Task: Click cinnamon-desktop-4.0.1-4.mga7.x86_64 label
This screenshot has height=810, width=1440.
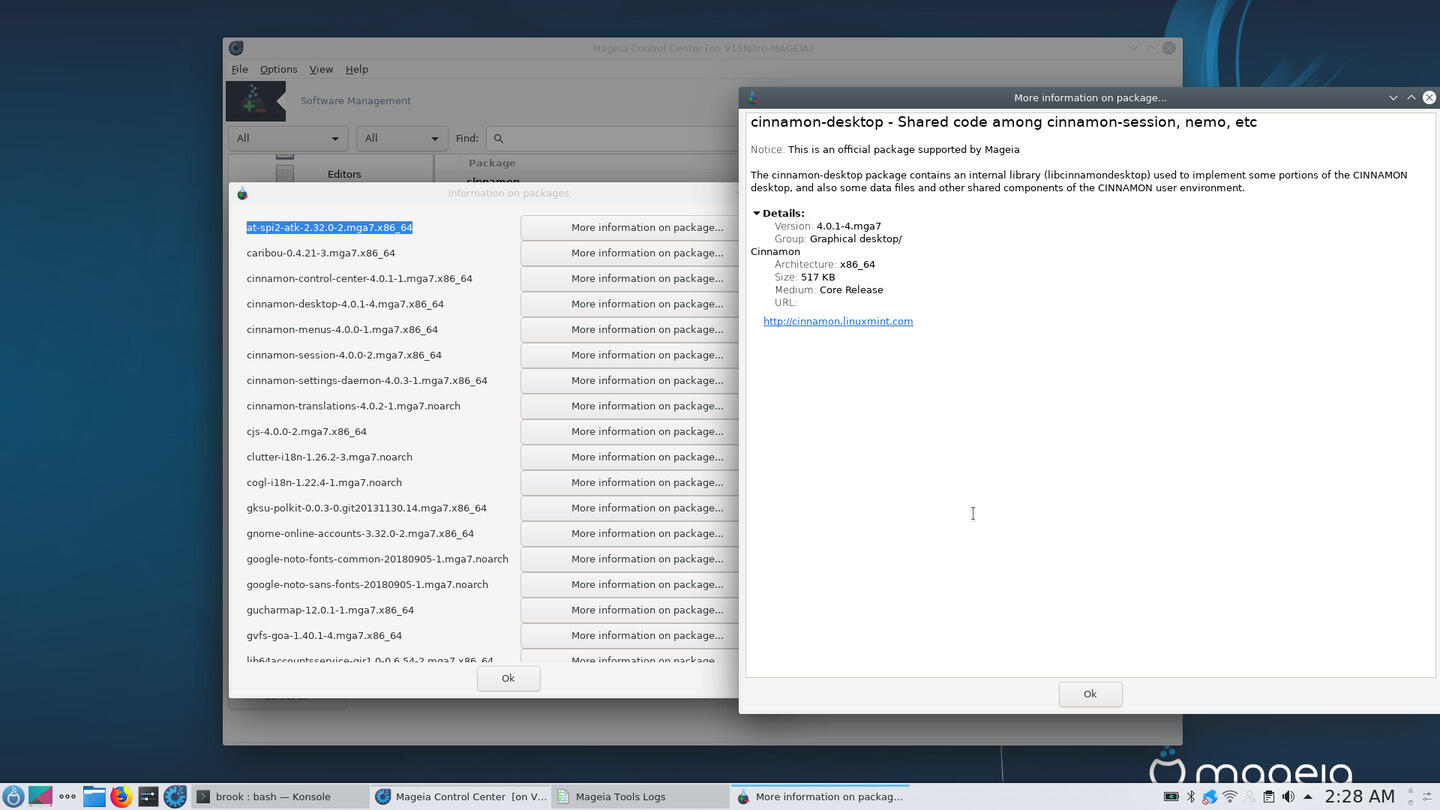Action: click(x=345, y=304)
